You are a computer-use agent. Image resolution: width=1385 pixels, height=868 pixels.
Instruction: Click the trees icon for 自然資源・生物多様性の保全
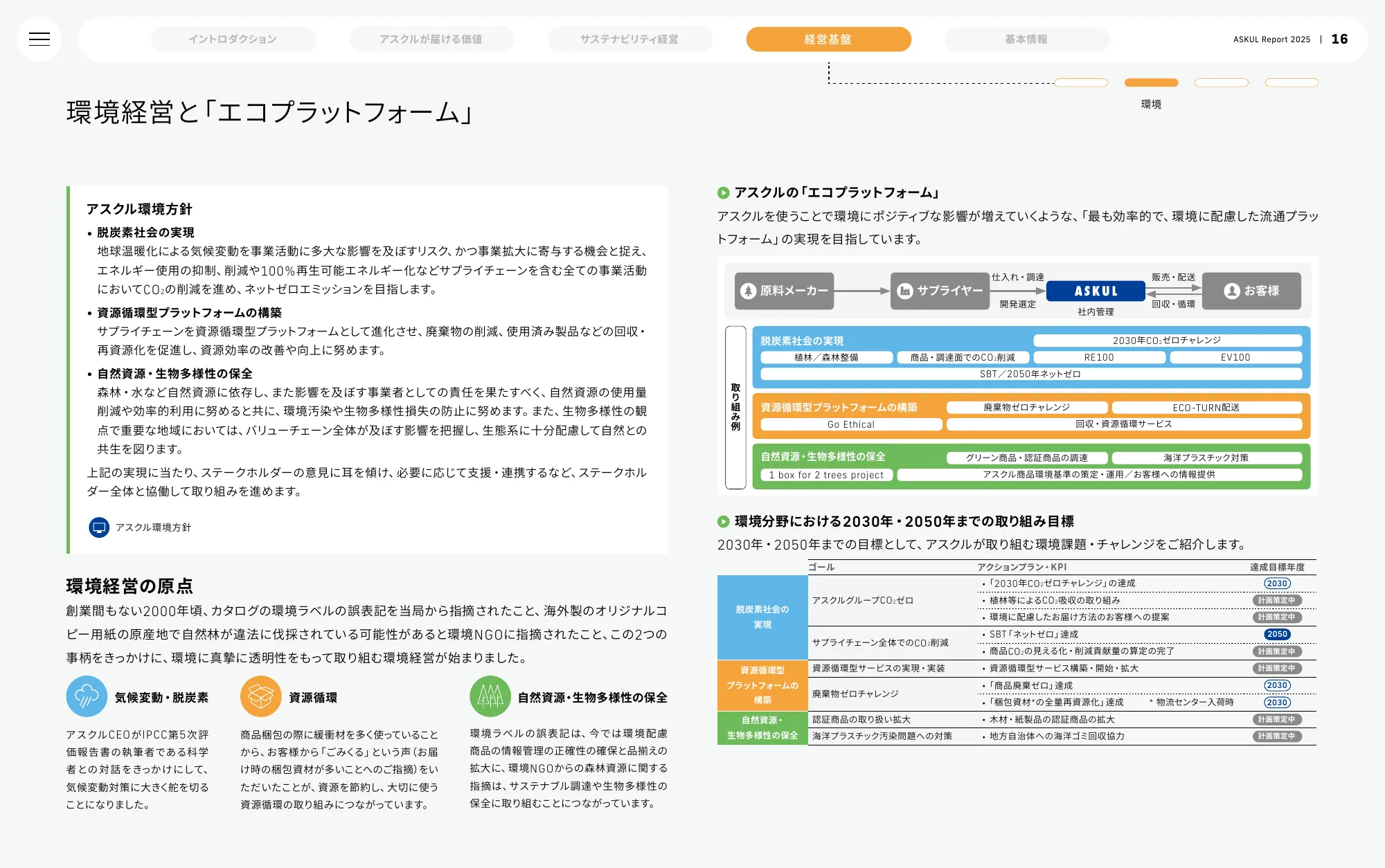click(x=490, y=696)
